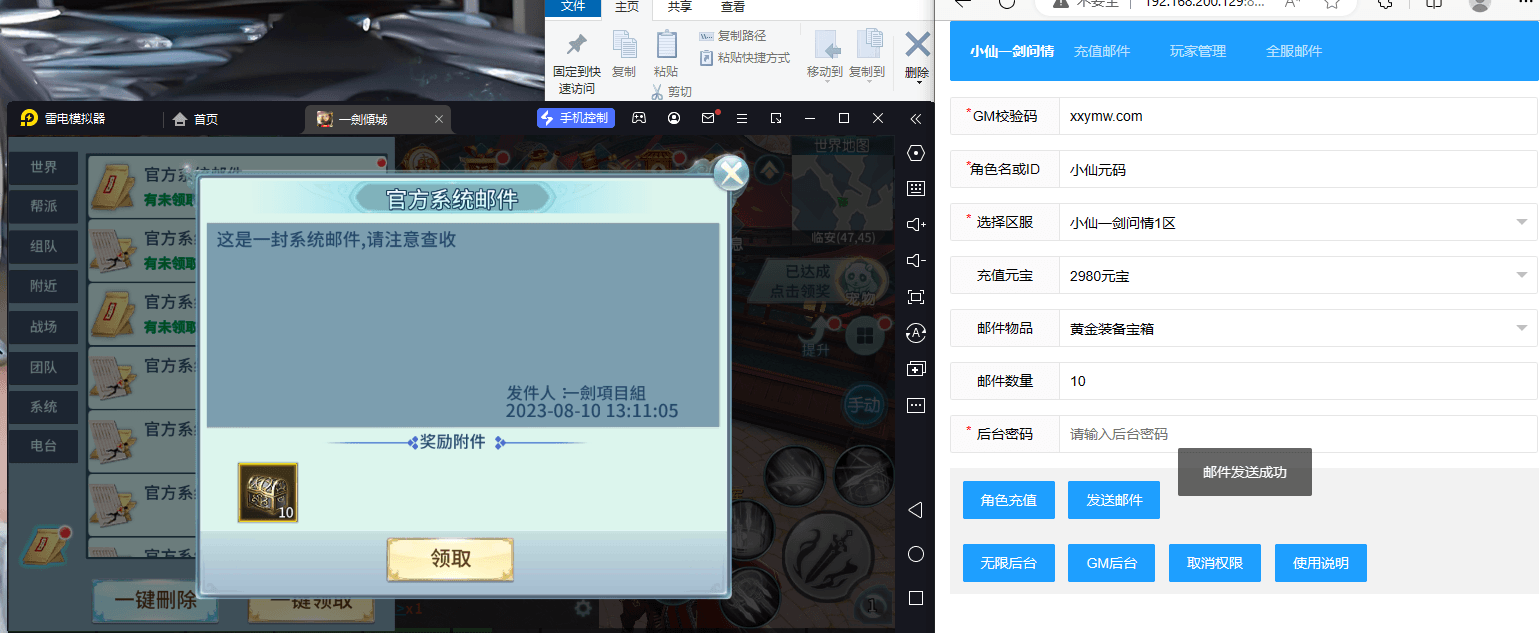Click the 领取 claim button
The width and height of the screenshot is (1540, 633).
pos(450,559)
